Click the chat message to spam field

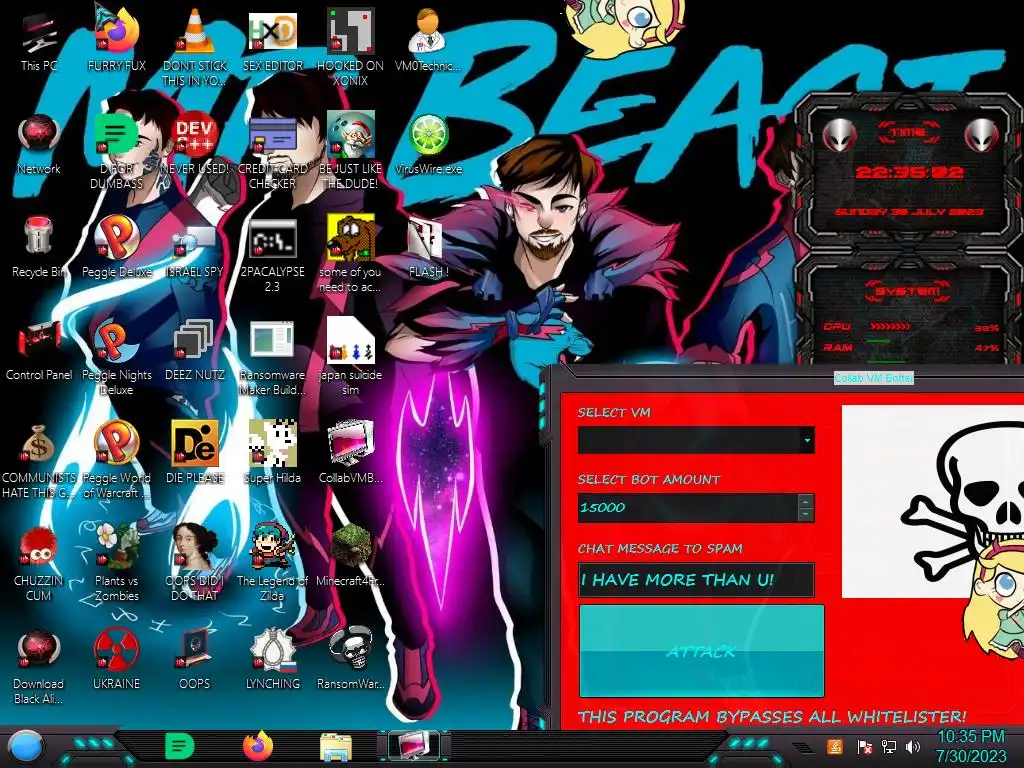696,580
